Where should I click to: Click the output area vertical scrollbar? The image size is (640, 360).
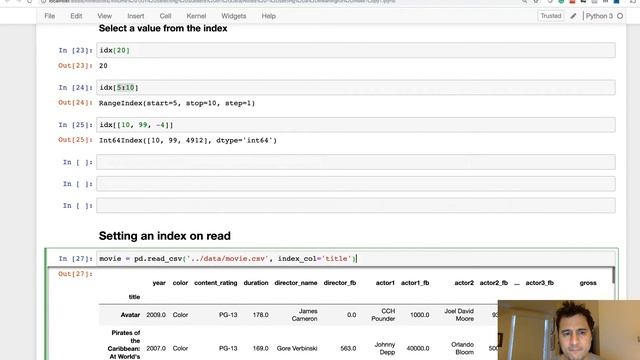pos(613,276)
